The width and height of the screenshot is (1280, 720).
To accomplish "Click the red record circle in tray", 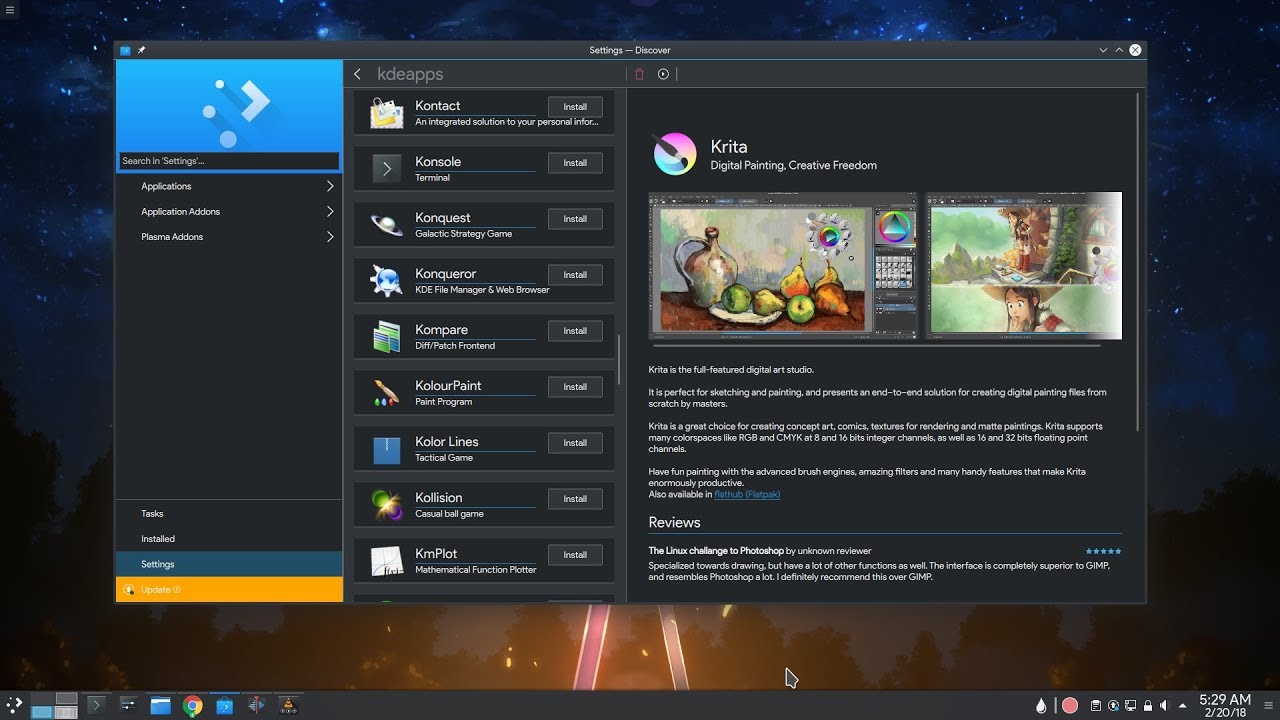I will coord(1070,705).
